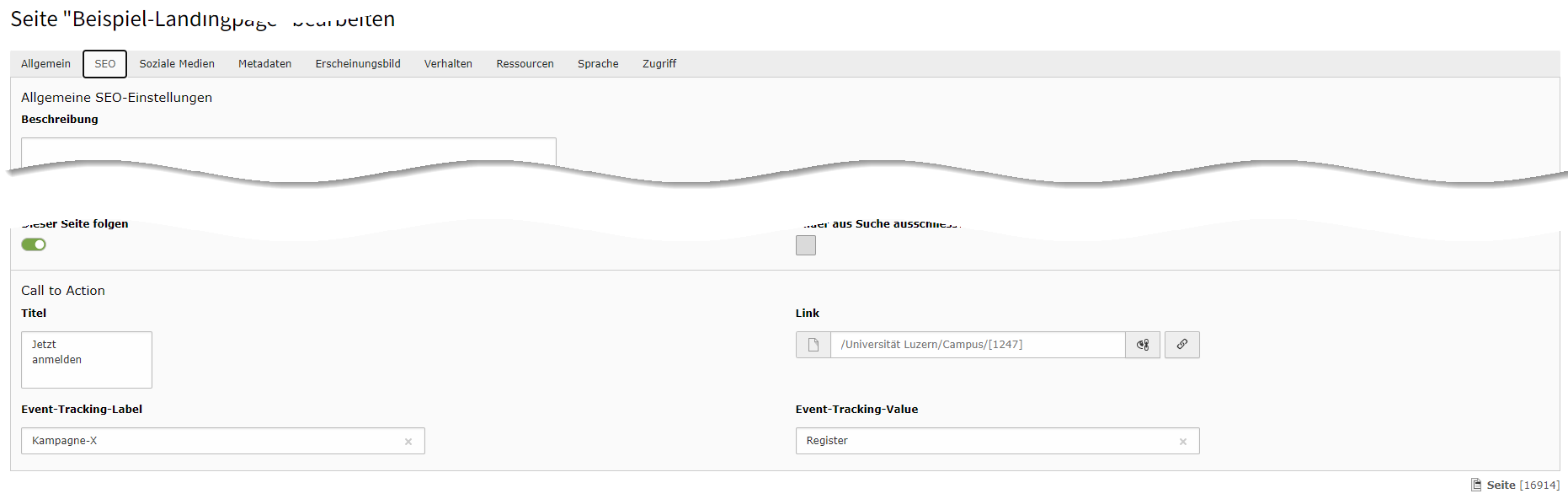The image size is (1568, 499).
Task: Open the Ressourcen tab
Action: coord(525,64)
